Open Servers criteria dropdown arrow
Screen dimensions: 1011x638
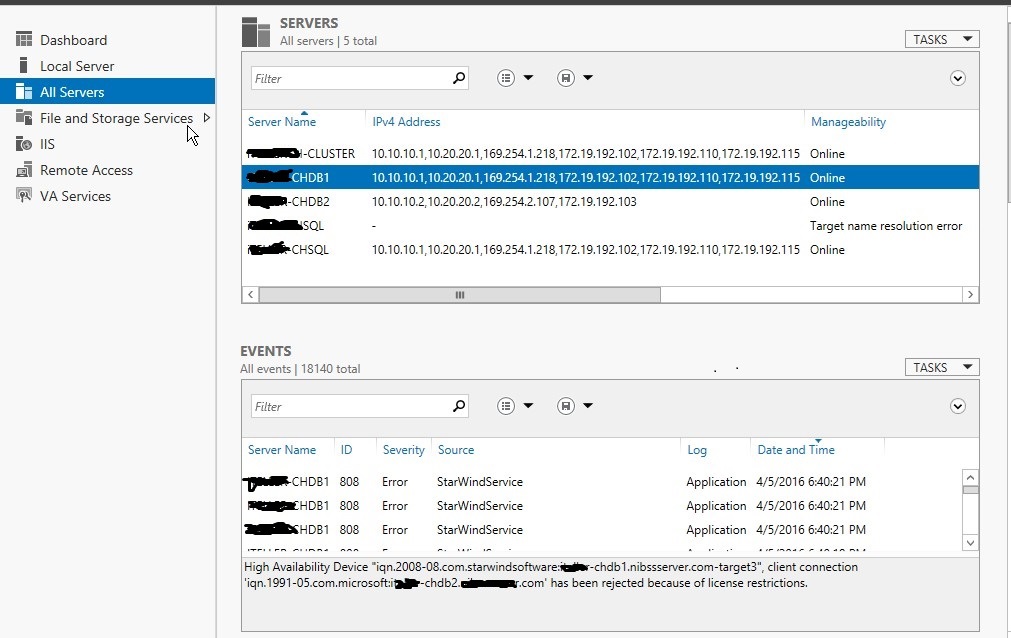528,77
